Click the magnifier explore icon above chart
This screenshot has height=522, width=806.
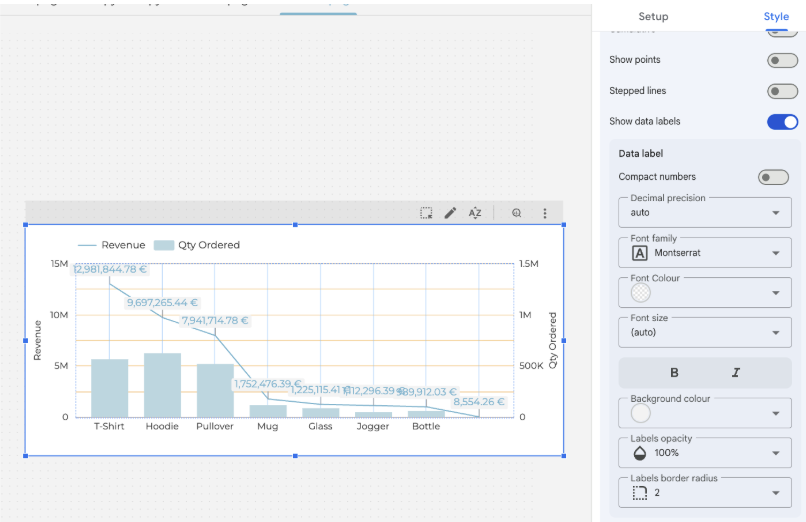pyautogui.click(x=517, y=213)
